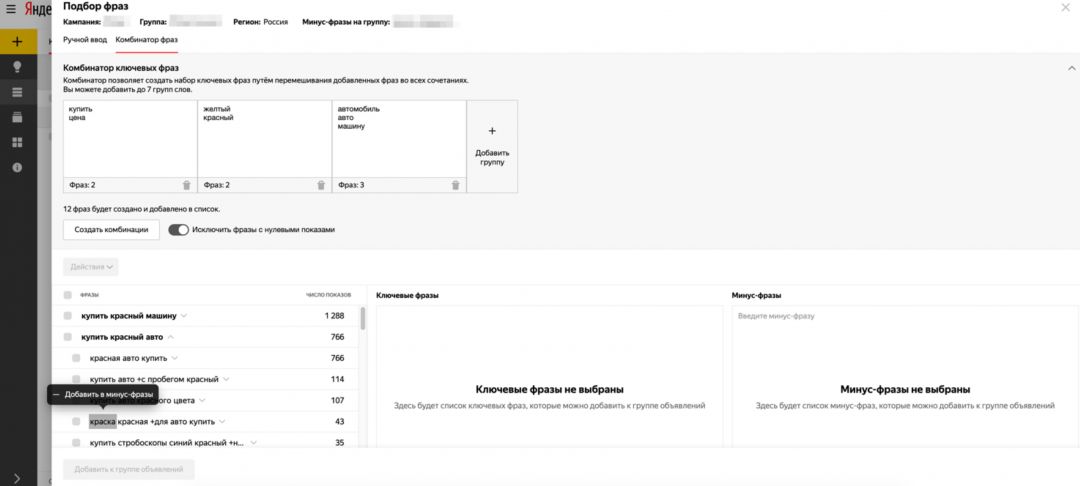Click 'Добавить группу' to add word group
The height and width of the screenshot is (486, 1080).
click(x=492, y=146)
